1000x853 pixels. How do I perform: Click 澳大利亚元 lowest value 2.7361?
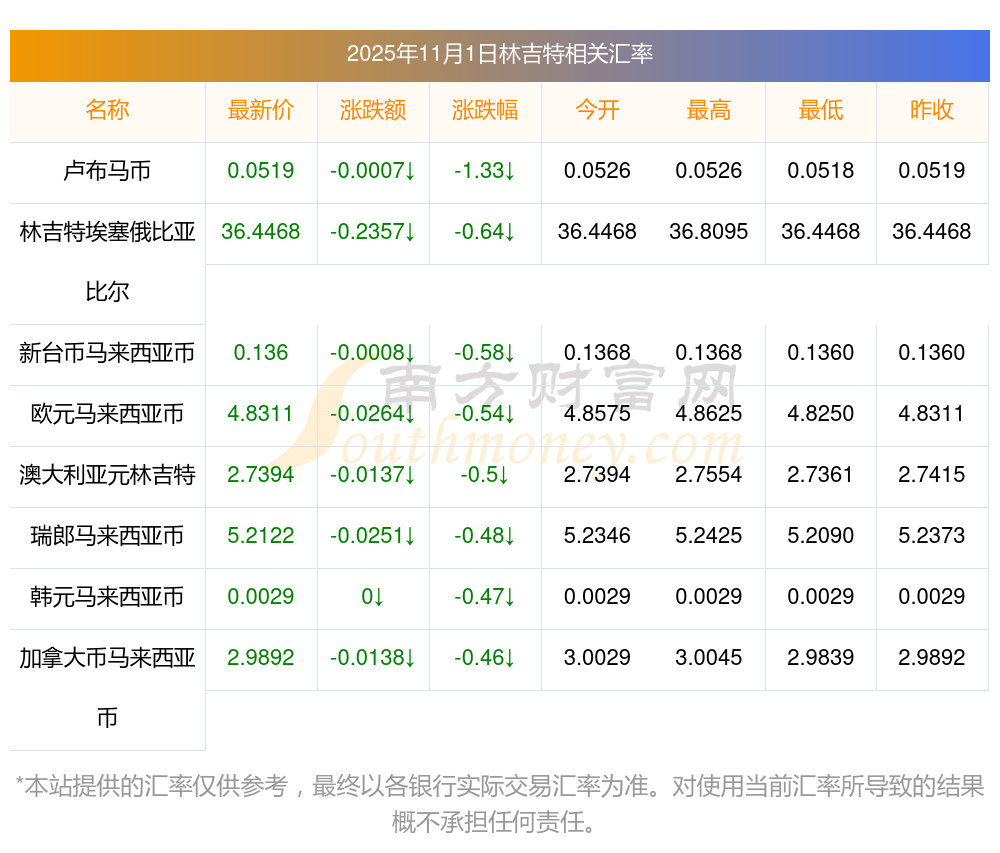click(x=821, y=475)
